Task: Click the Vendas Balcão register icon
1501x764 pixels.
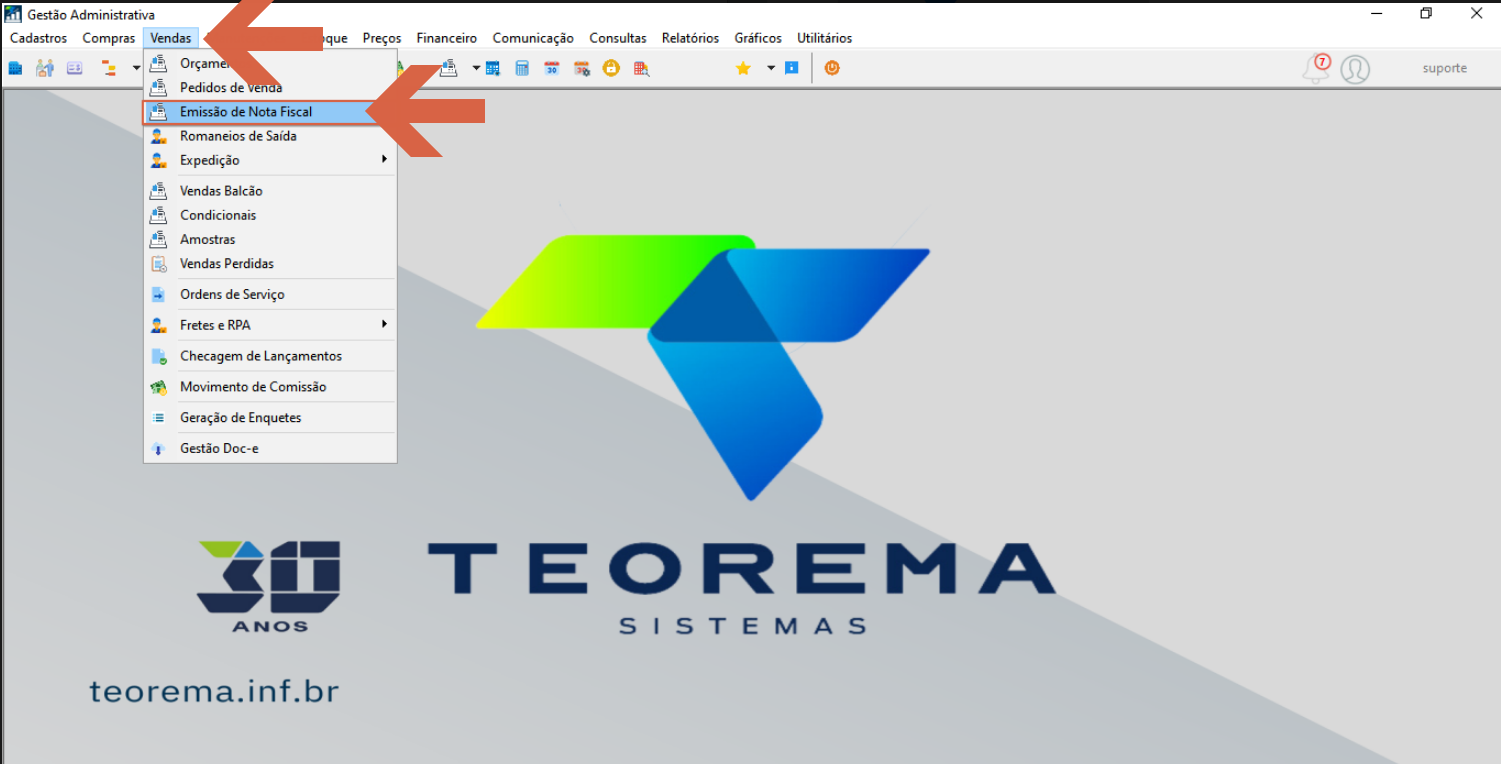Action: pyautogui.click(x=158, y=191)
